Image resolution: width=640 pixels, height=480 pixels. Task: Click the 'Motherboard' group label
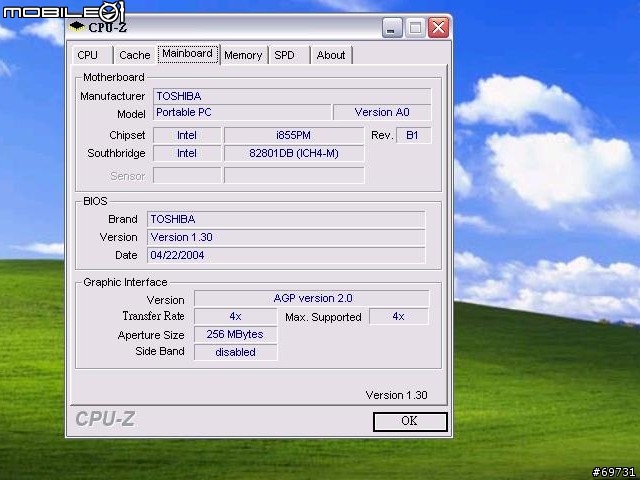tap(114, 77)
